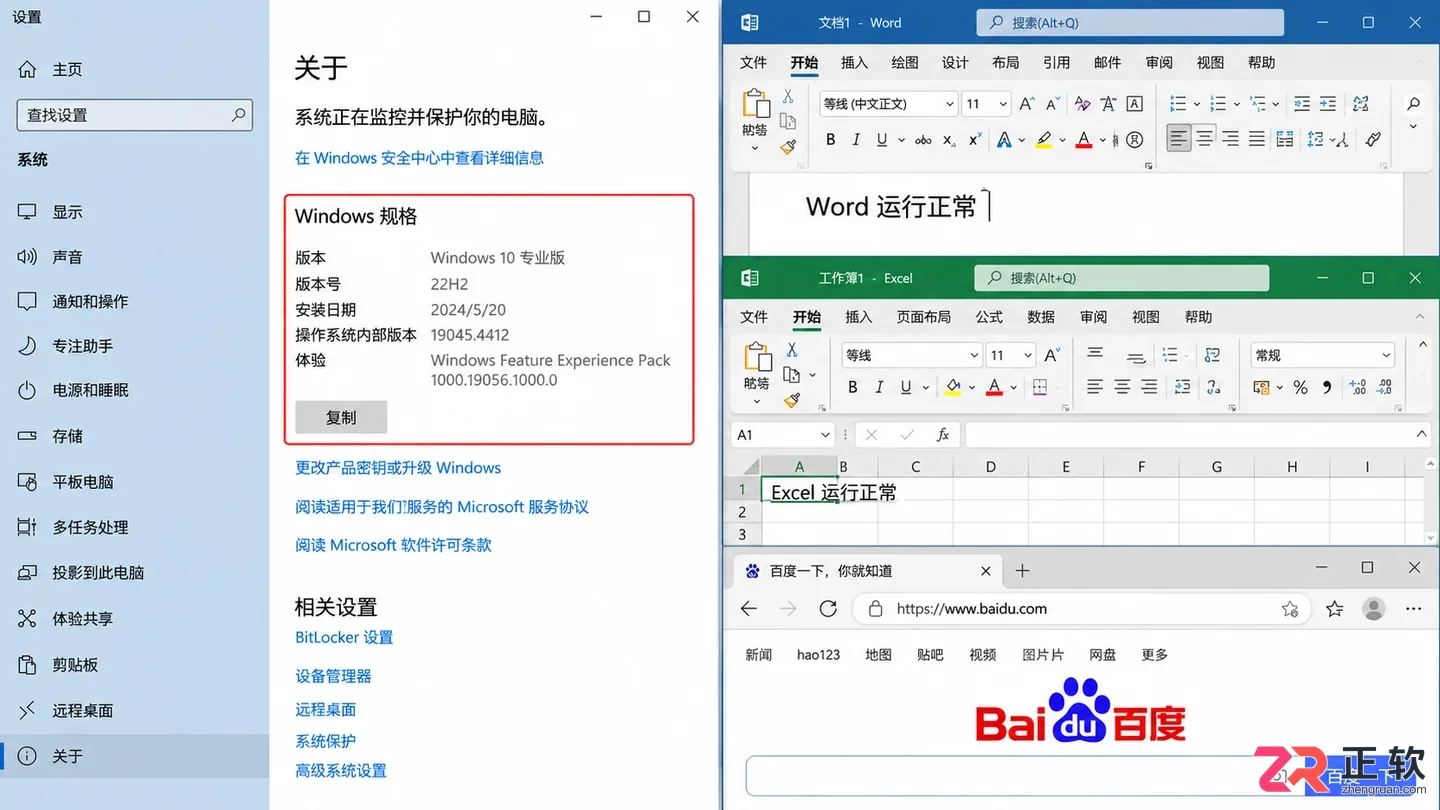Click Word's 搜索 search box
The image size is (1440, 810).
point(1130,23)
